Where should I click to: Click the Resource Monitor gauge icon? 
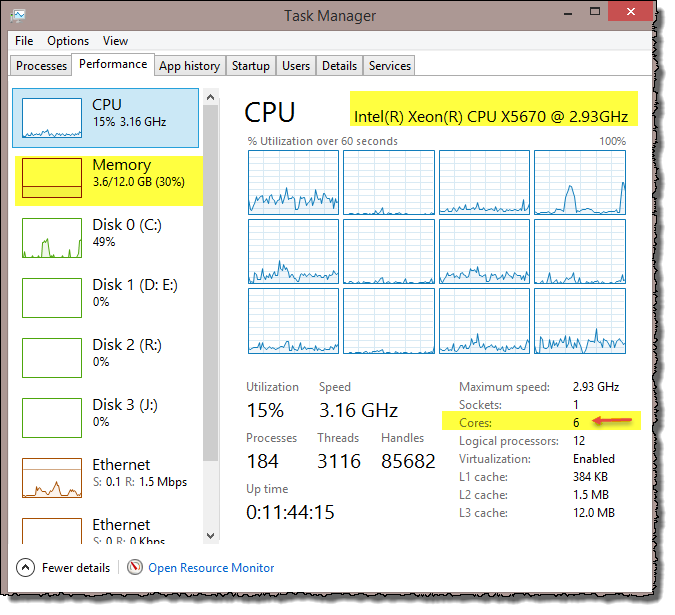[x=135, y=567]
